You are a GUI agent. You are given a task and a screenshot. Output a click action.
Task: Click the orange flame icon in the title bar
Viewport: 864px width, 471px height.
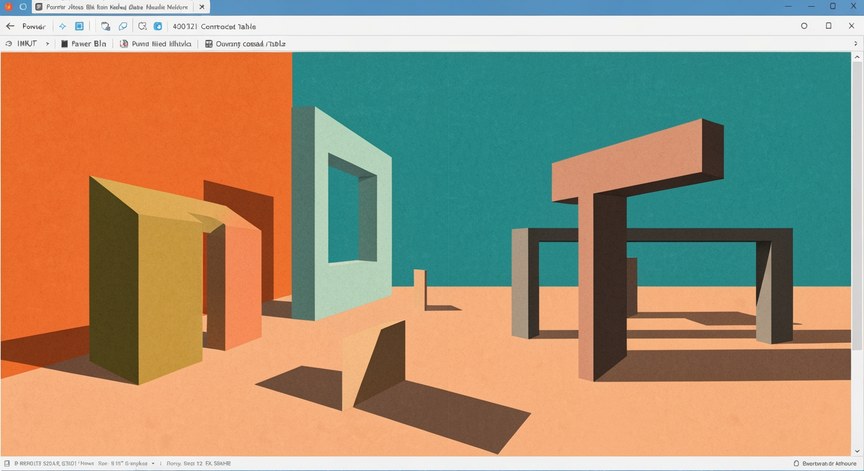click(x=8, y=7)
